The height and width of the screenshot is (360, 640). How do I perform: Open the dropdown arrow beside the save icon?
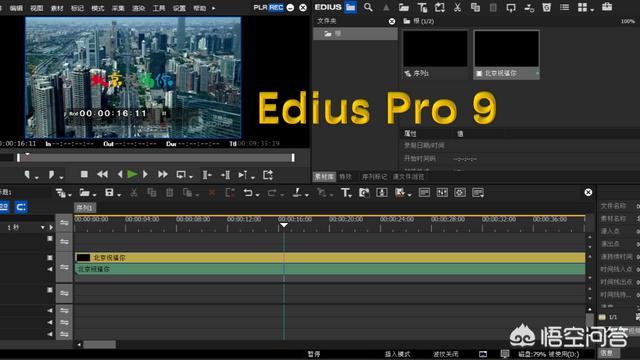(x=119, y=195)
